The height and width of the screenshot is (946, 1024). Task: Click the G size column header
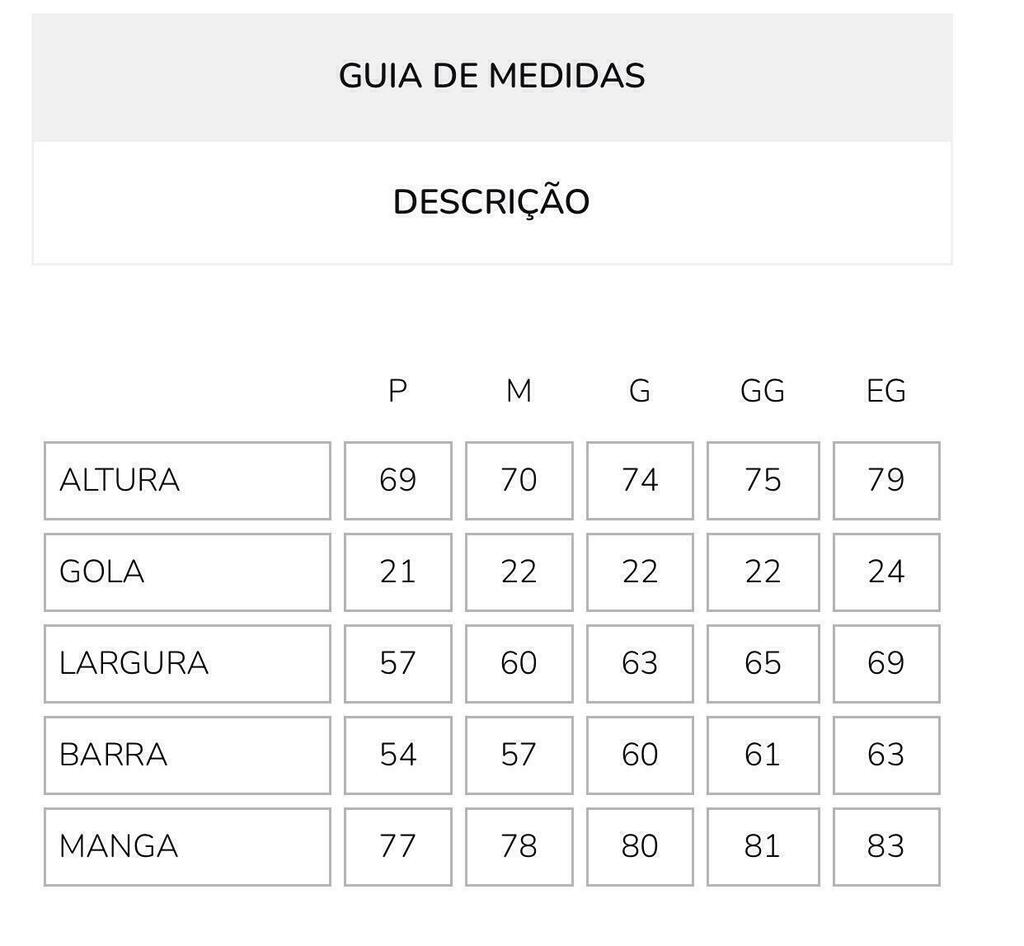click(640, 391)
